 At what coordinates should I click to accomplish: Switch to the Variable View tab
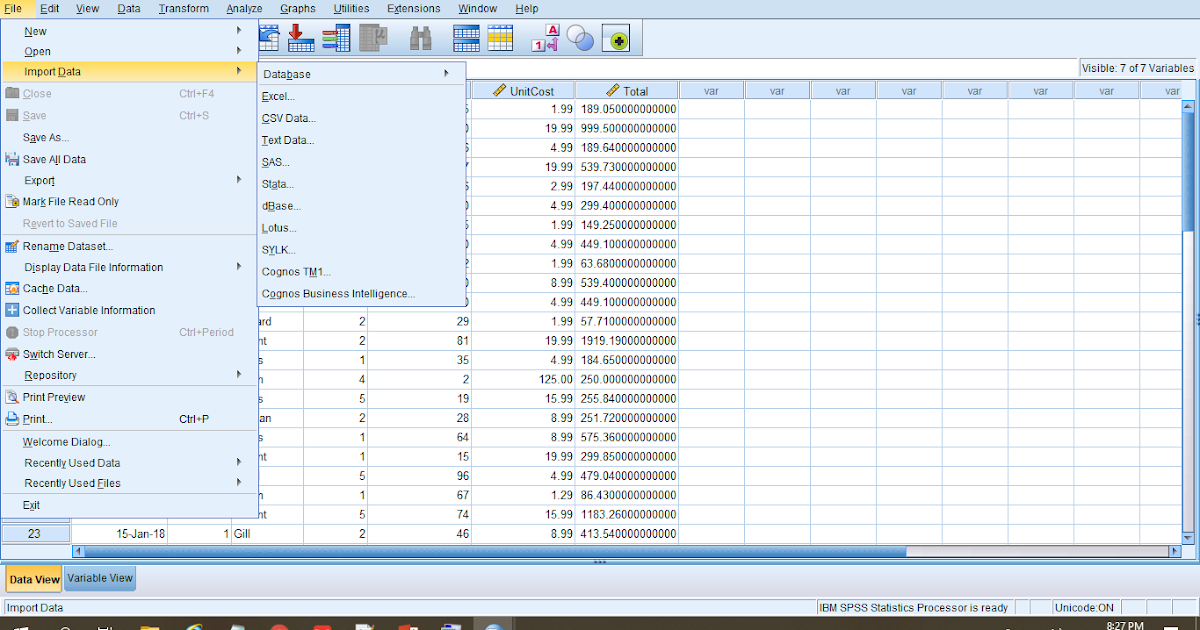pyautogui.click(x=99, y=578)
